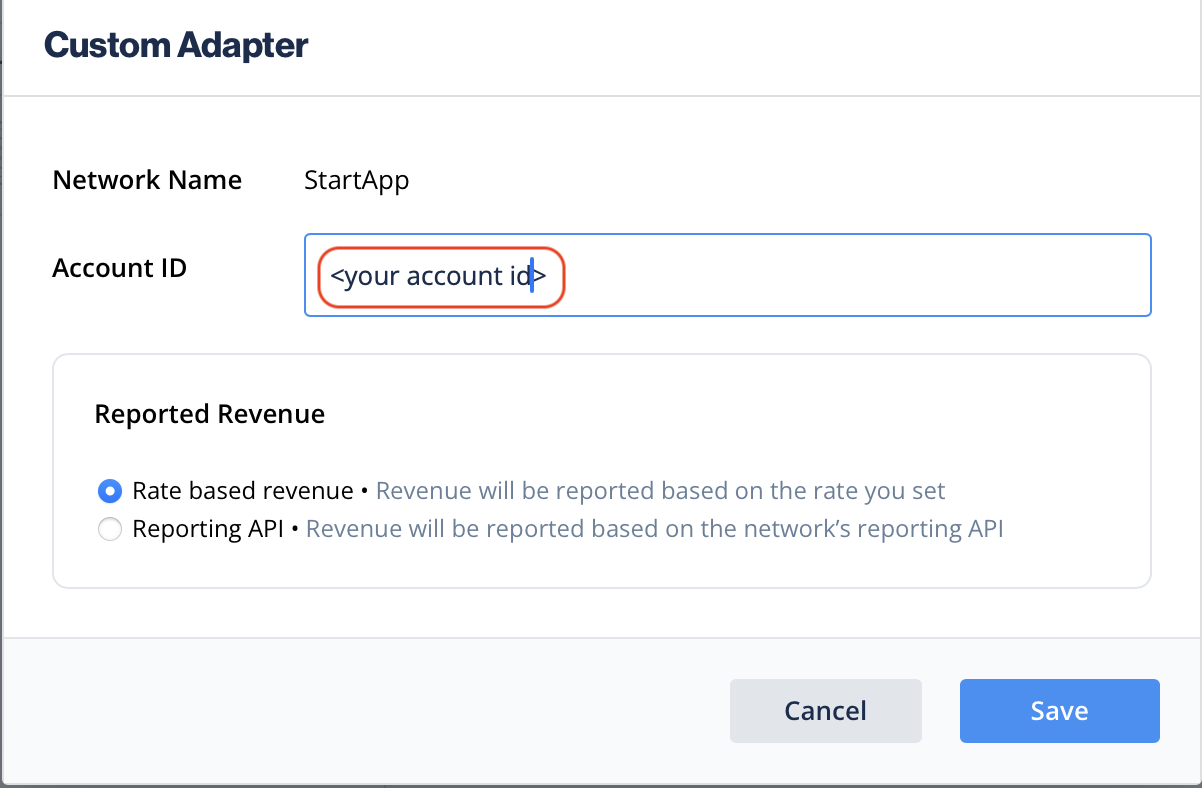The width and height of the screenshot is (1202, 788).
Task: Click the Save button
Action: [1059, 711]
